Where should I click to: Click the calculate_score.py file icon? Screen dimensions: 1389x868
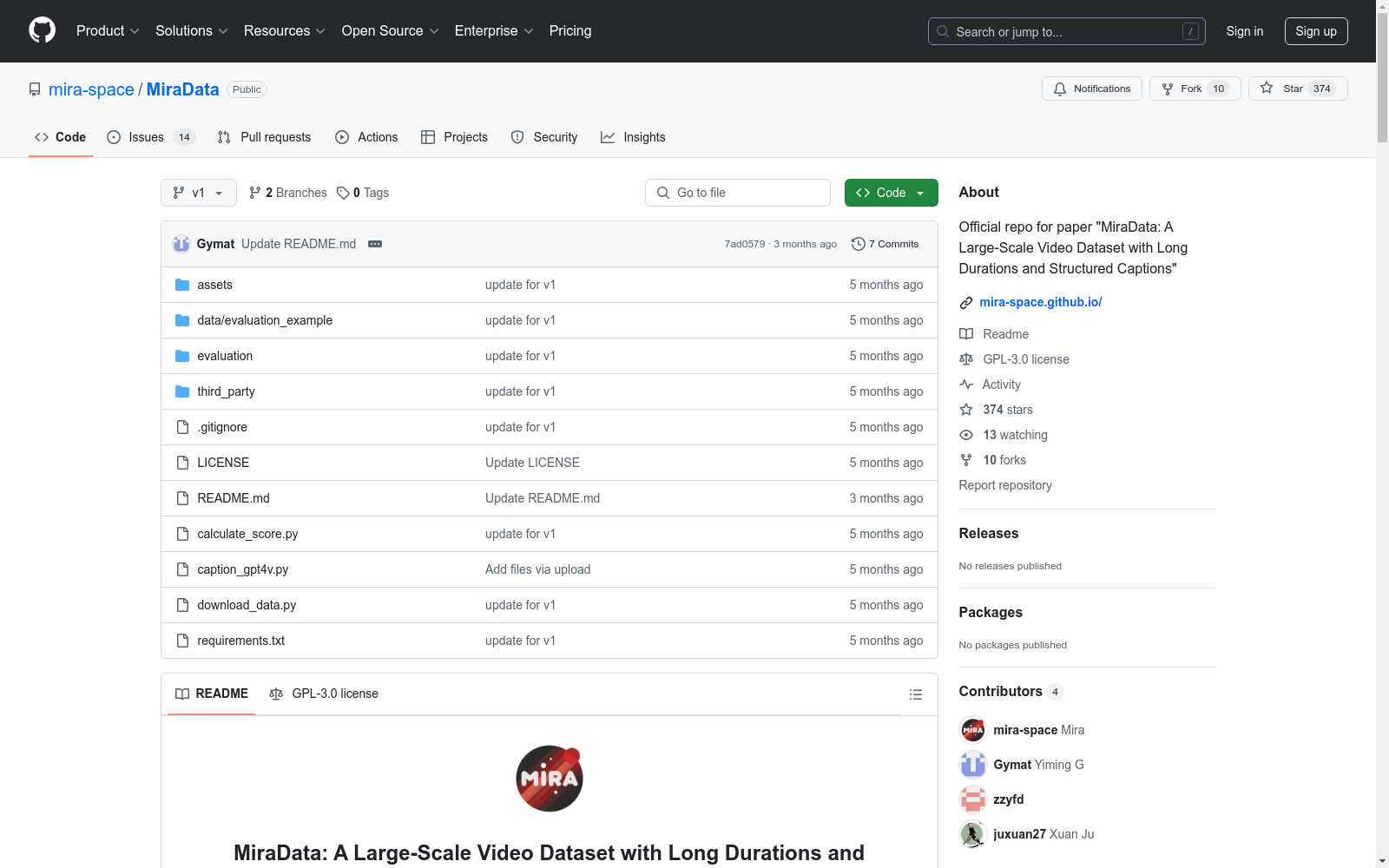point(182,534)
